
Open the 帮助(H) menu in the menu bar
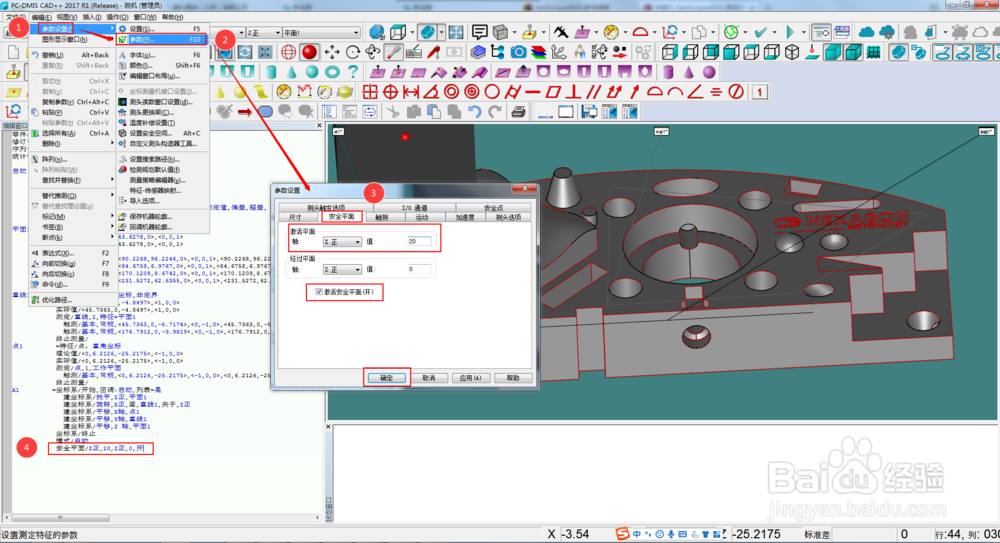172,17
